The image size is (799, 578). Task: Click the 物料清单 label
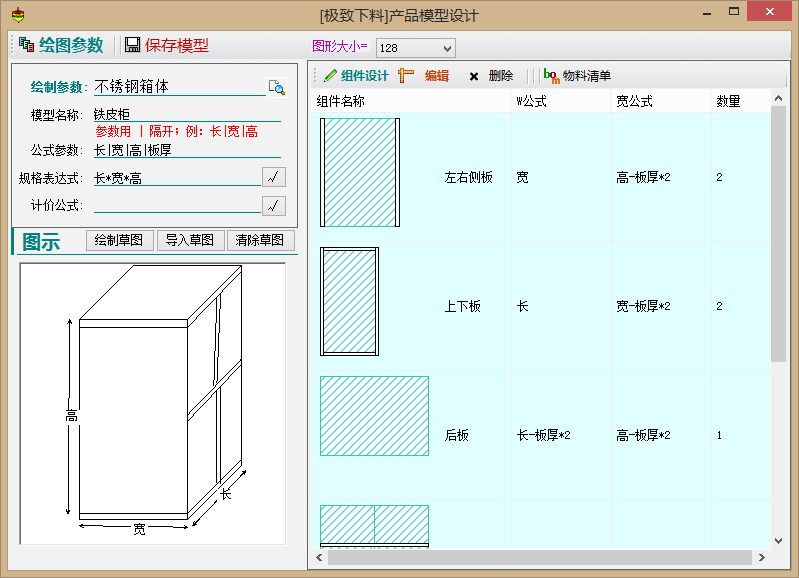click(x=587, y=76)
